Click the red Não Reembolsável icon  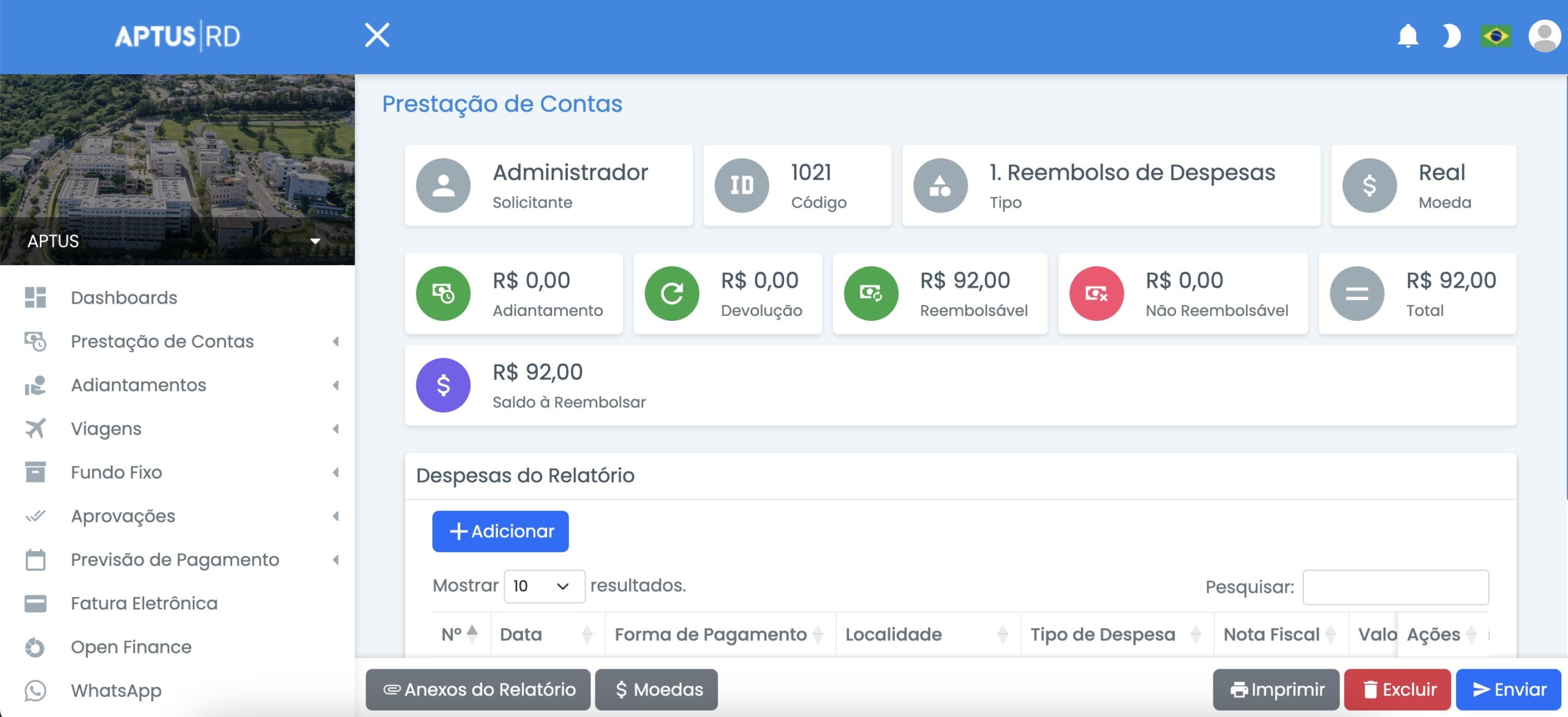click(x=1096, y=294)
